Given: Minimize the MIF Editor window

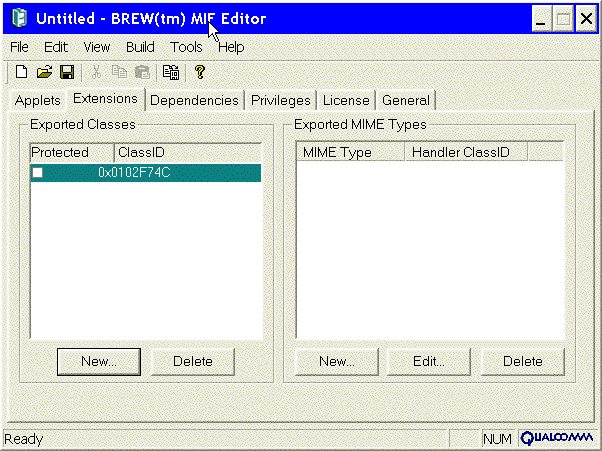Looking at the screenshot, I should coord(541,18).
